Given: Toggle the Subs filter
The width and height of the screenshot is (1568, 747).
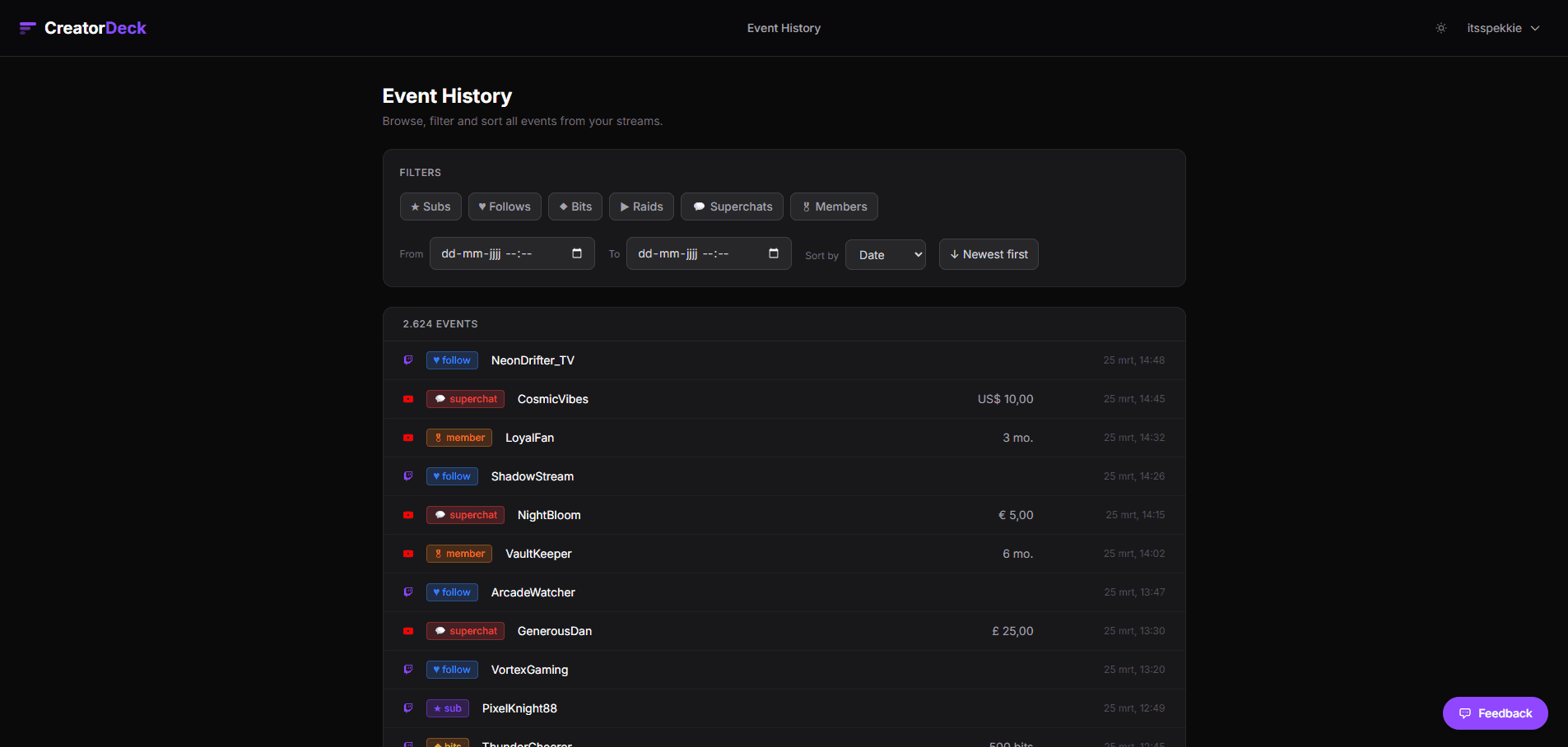Looking at the screenshot, I should [430, 206].
